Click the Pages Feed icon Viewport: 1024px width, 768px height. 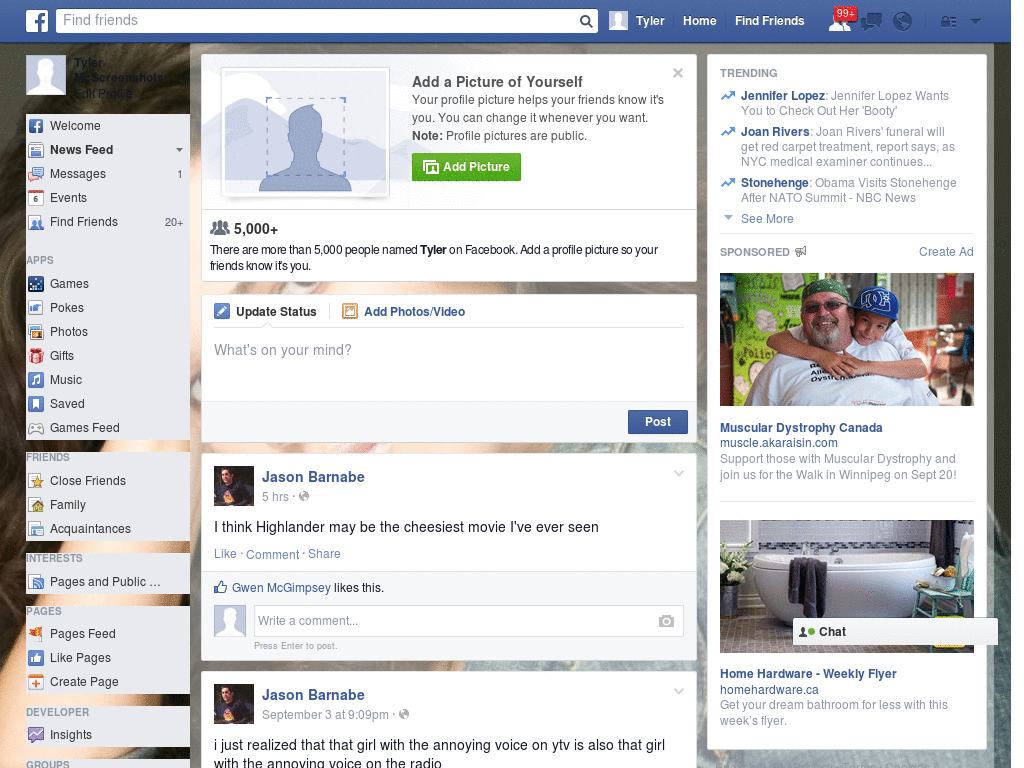click(36, 634)
